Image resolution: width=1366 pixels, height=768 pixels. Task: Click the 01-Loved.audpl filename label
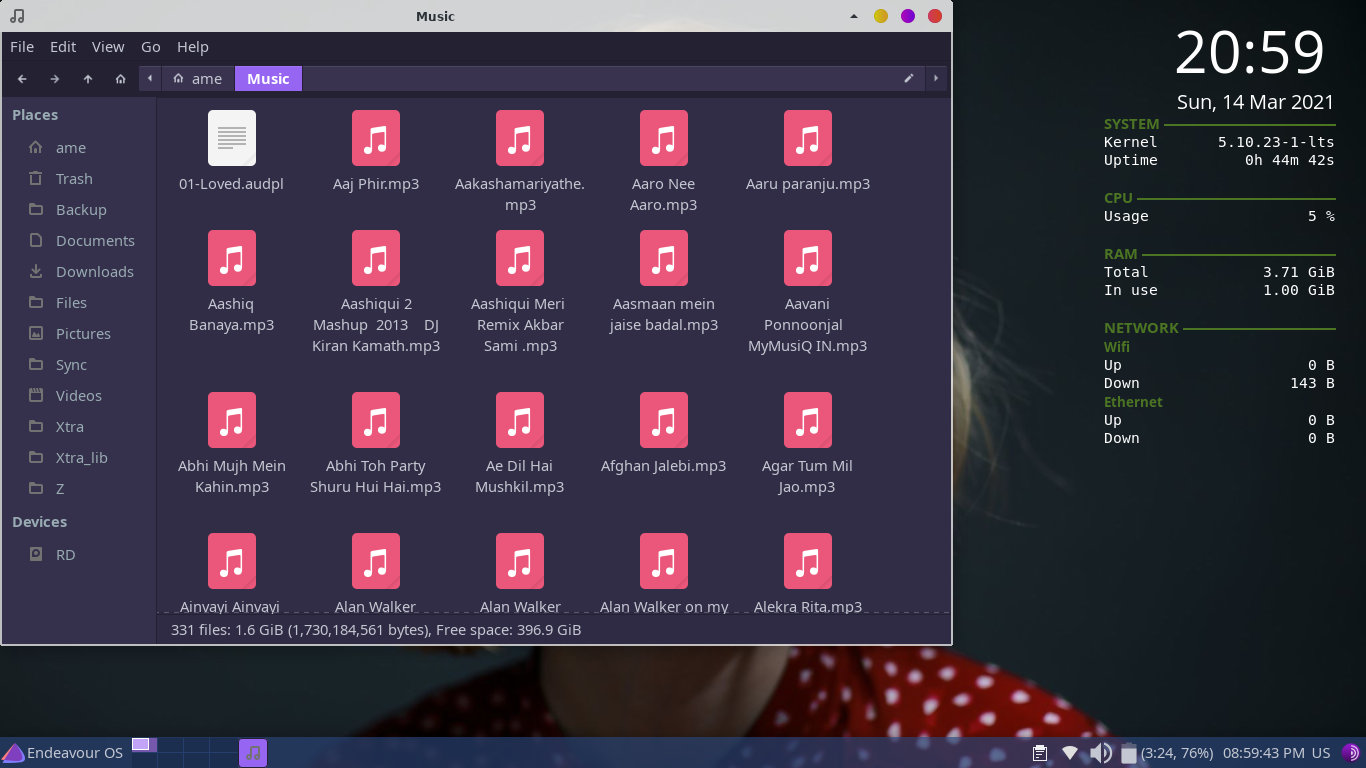coord(232,184)
